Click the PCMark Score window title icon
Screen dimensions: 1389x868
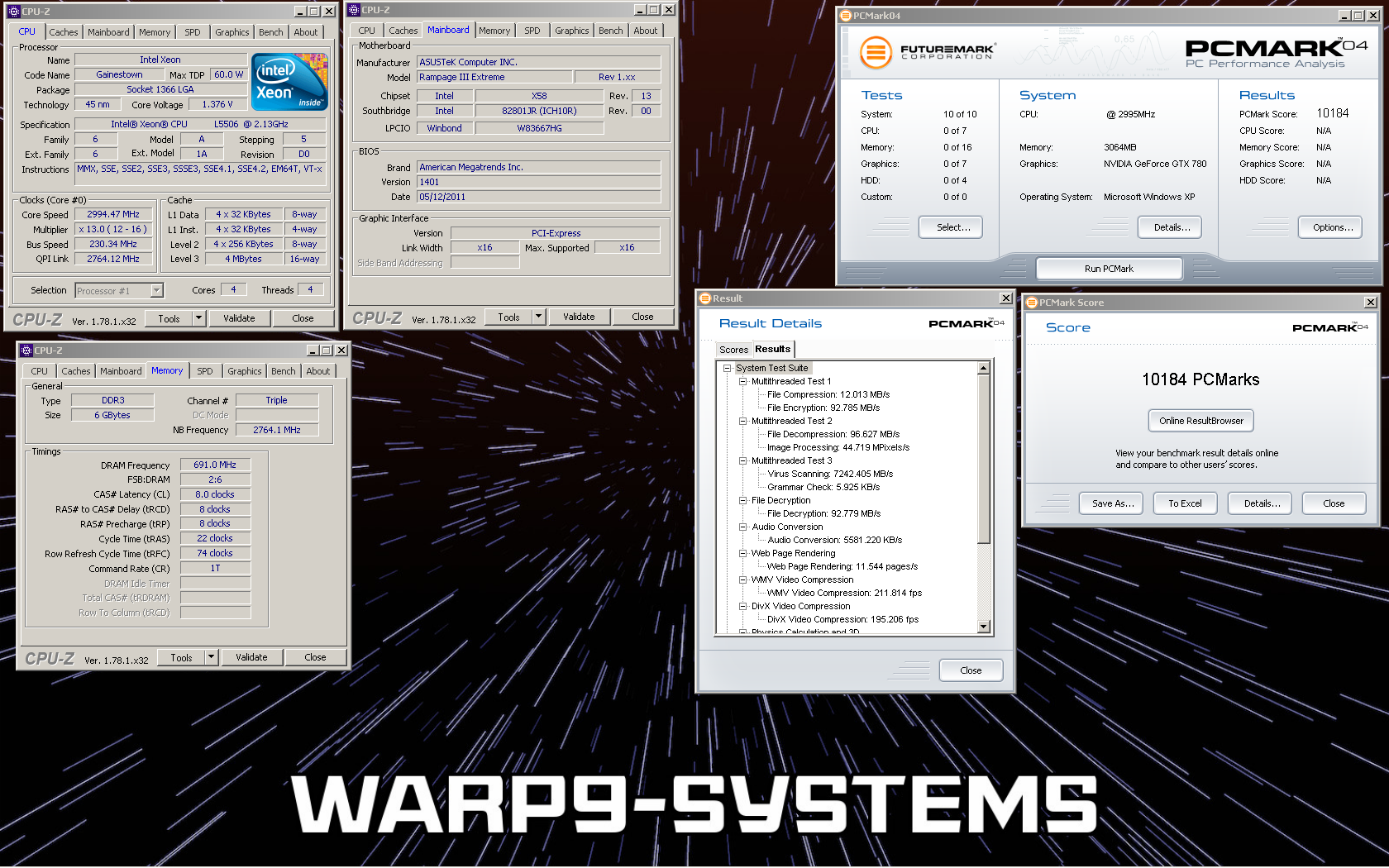[x=1032, y=303]
